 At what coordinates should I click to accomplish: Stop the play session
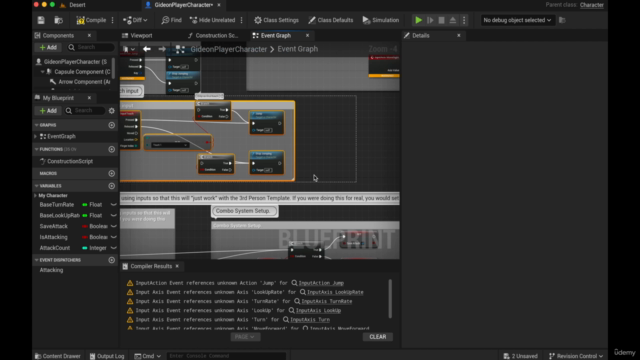pyautogui.click(x=441, y=20)
